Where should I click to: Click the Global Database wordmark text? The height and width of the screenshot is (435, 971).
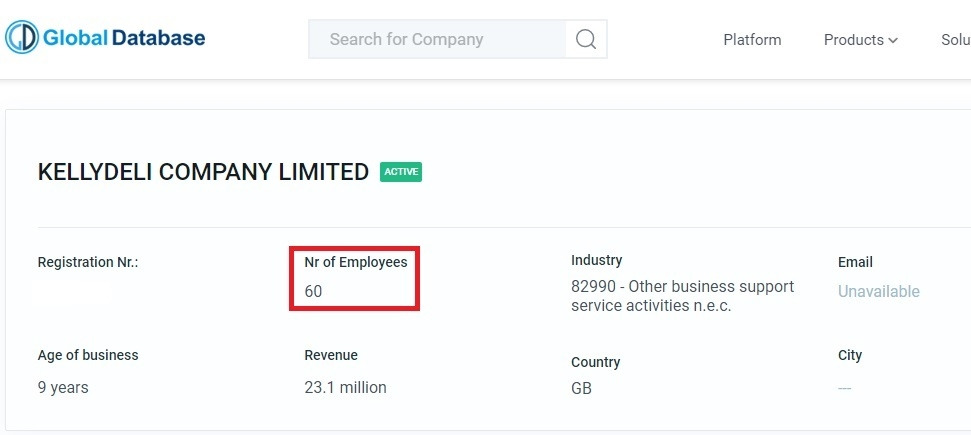click(124, 38)
